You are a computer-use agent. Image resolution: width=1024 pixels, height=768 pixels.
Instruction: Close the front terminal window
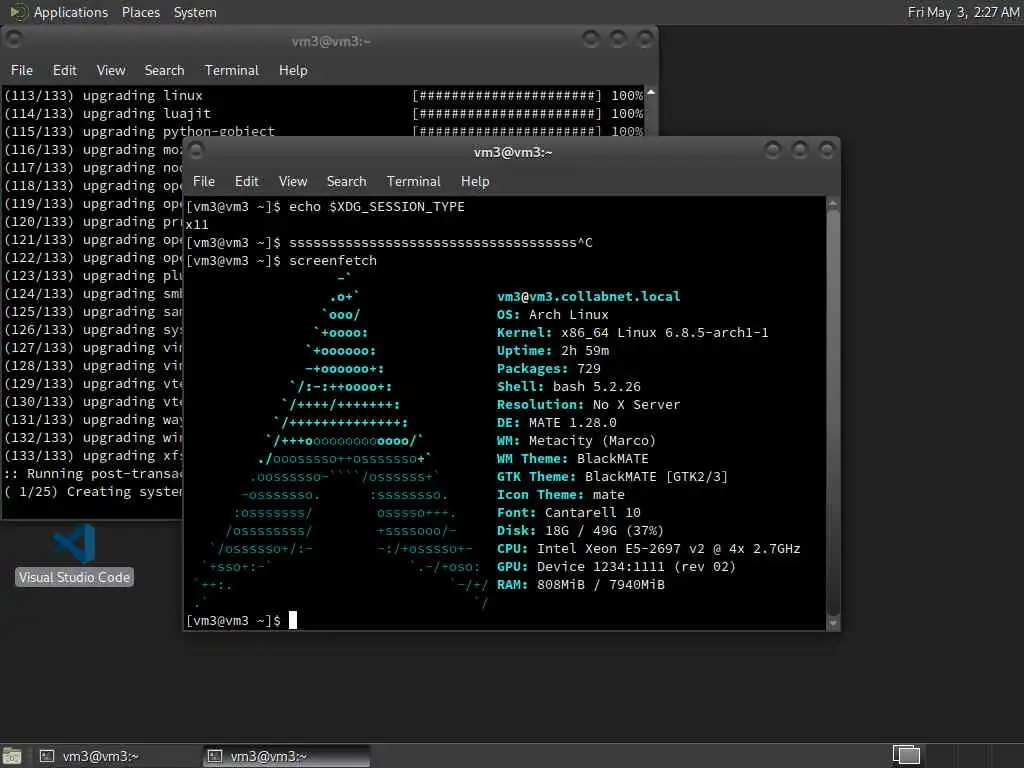[x=826, y=151]
